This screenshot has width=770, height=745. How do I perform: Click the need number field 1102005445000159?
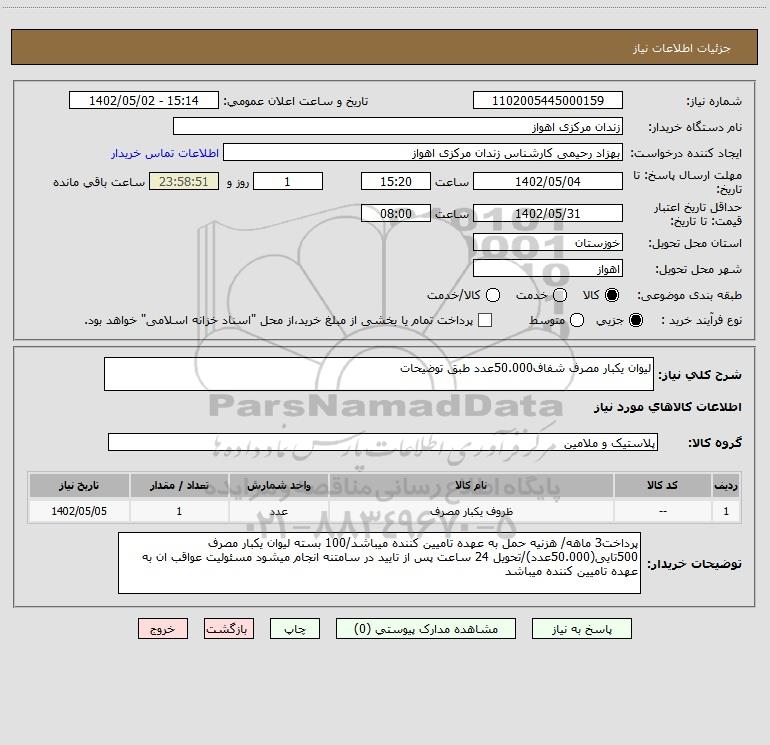pyautogui.click(x=548, y=100)
